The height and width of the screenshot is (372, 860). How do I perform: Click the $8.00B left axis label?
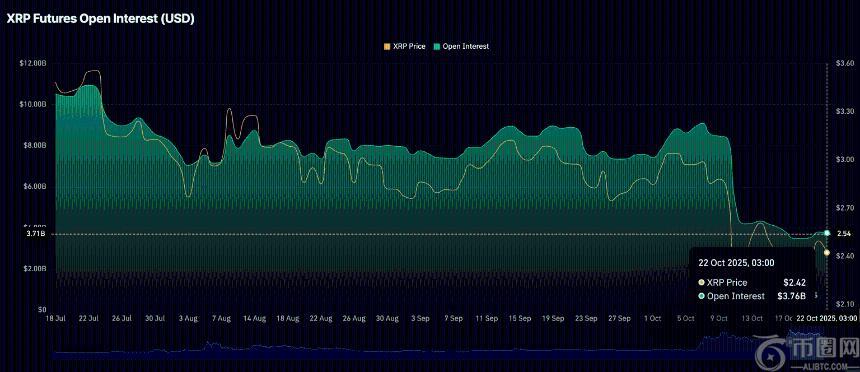click(x=35, y=145)
